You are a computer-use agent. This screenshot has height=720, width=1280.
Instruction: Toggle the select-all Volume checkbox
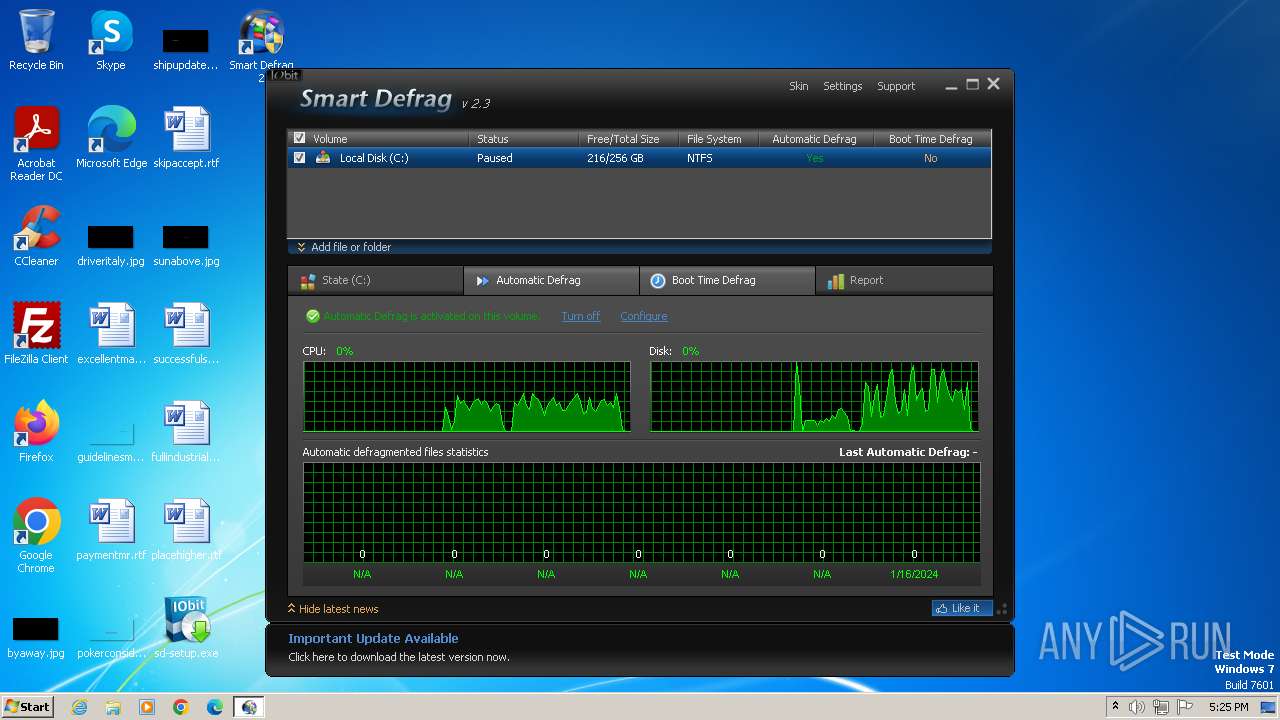pyautogui.click(x=299, y=139)
